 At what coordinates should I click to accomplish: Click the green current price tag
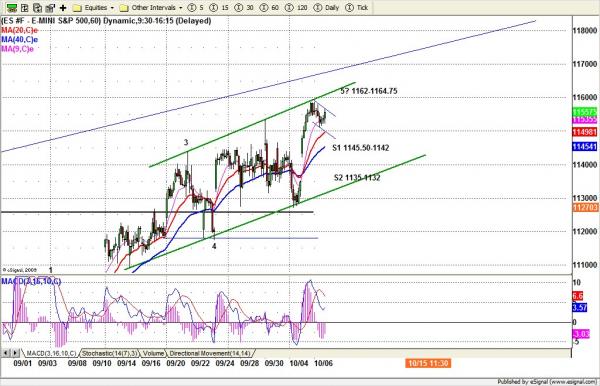tap(585, 112)
